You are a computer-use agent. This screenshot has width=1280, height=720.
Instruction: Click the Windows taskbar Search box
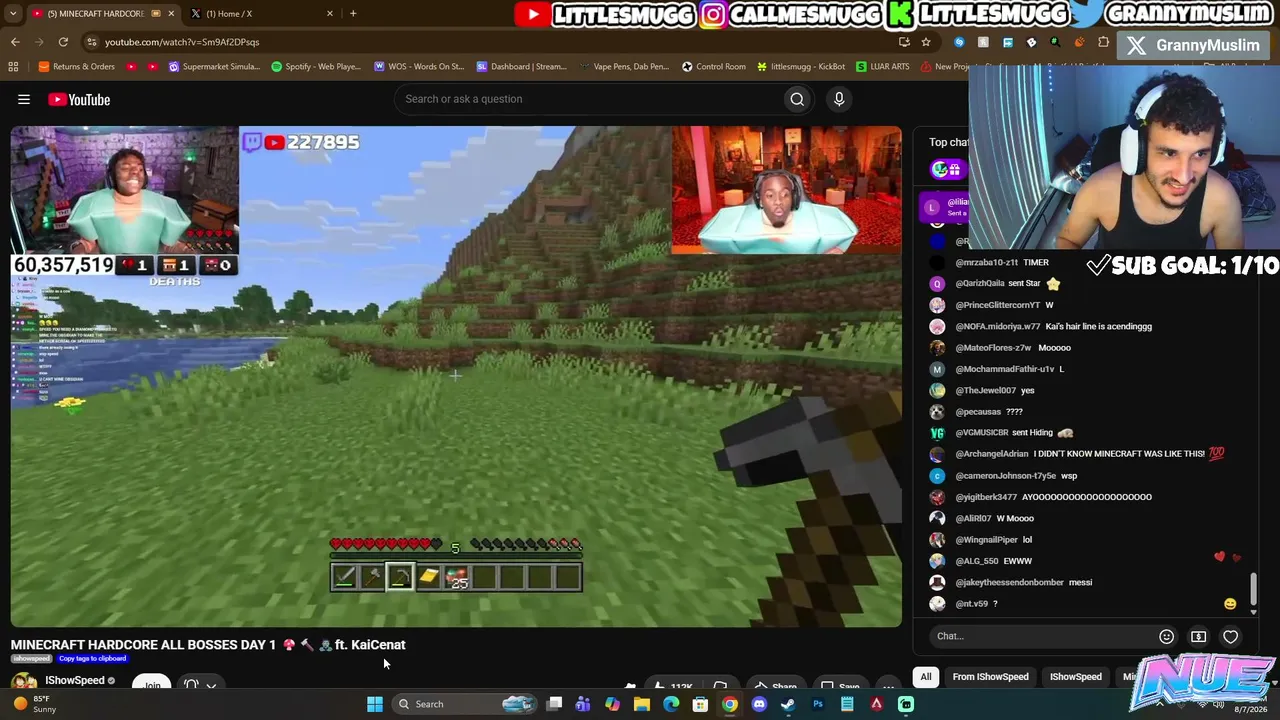click(x=465, y=704)
